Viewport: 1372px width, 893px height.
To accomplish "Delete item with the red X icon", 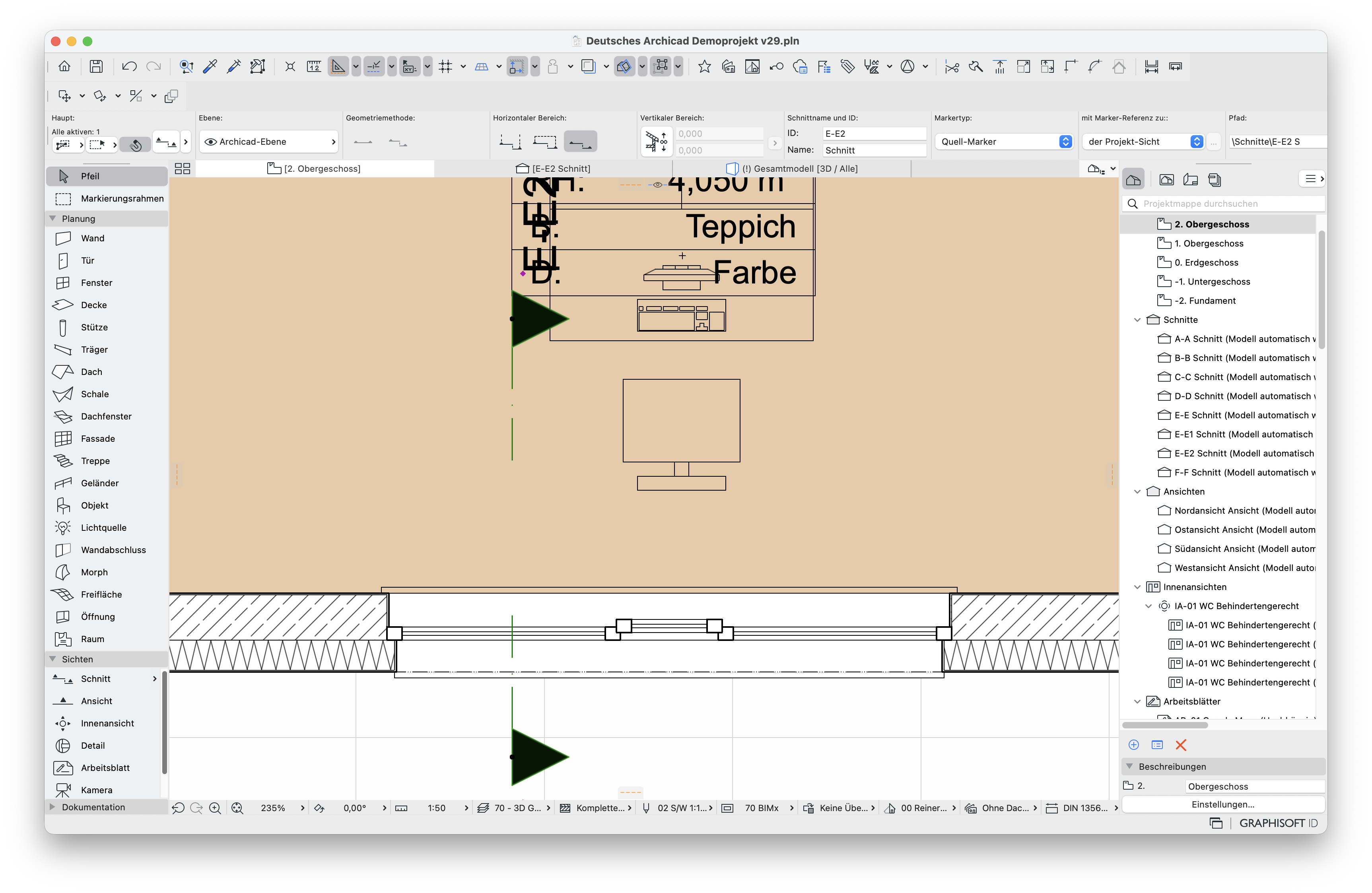I will [x=1181, y=745].
